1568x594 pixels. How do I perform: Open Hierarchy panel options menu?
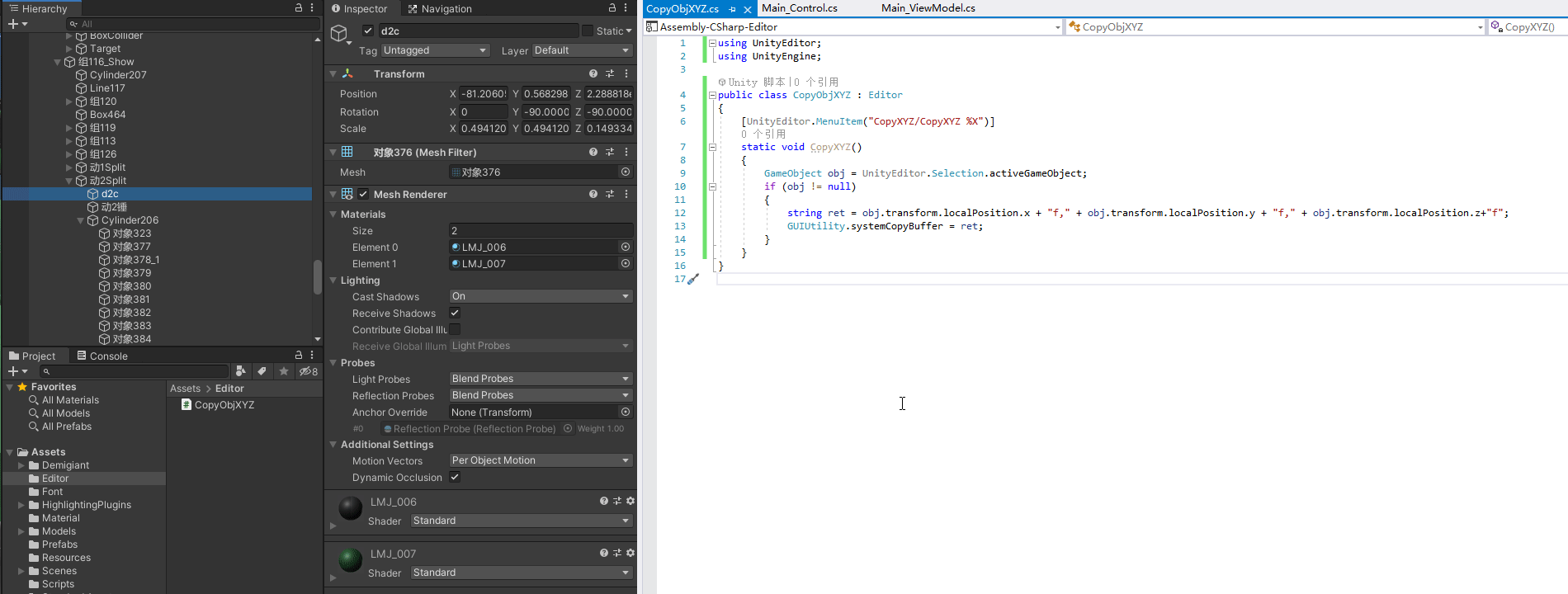312,7
